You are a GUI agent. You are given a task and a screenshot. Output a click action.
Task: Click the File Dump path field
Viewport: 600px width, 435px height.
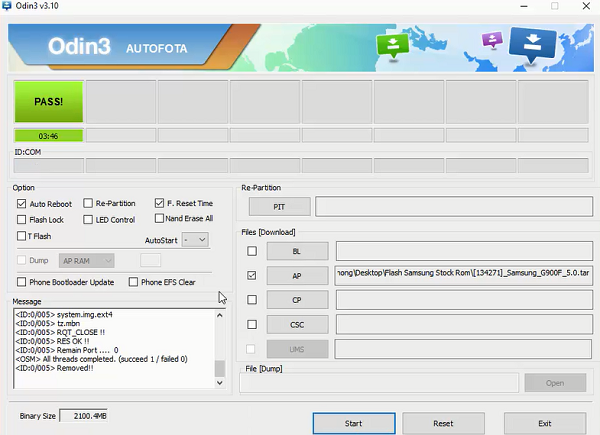click(379, 383)
